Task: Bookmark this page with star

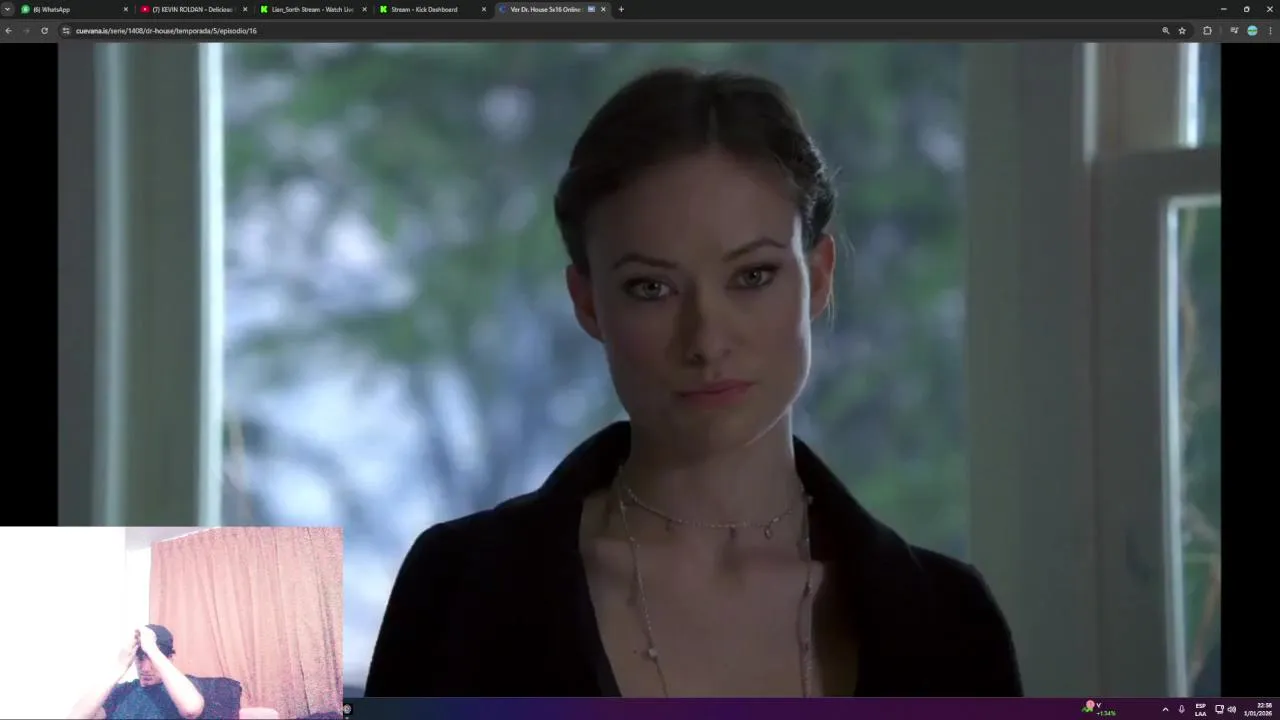Action: pyautogui.click(x=1182, y=31)
